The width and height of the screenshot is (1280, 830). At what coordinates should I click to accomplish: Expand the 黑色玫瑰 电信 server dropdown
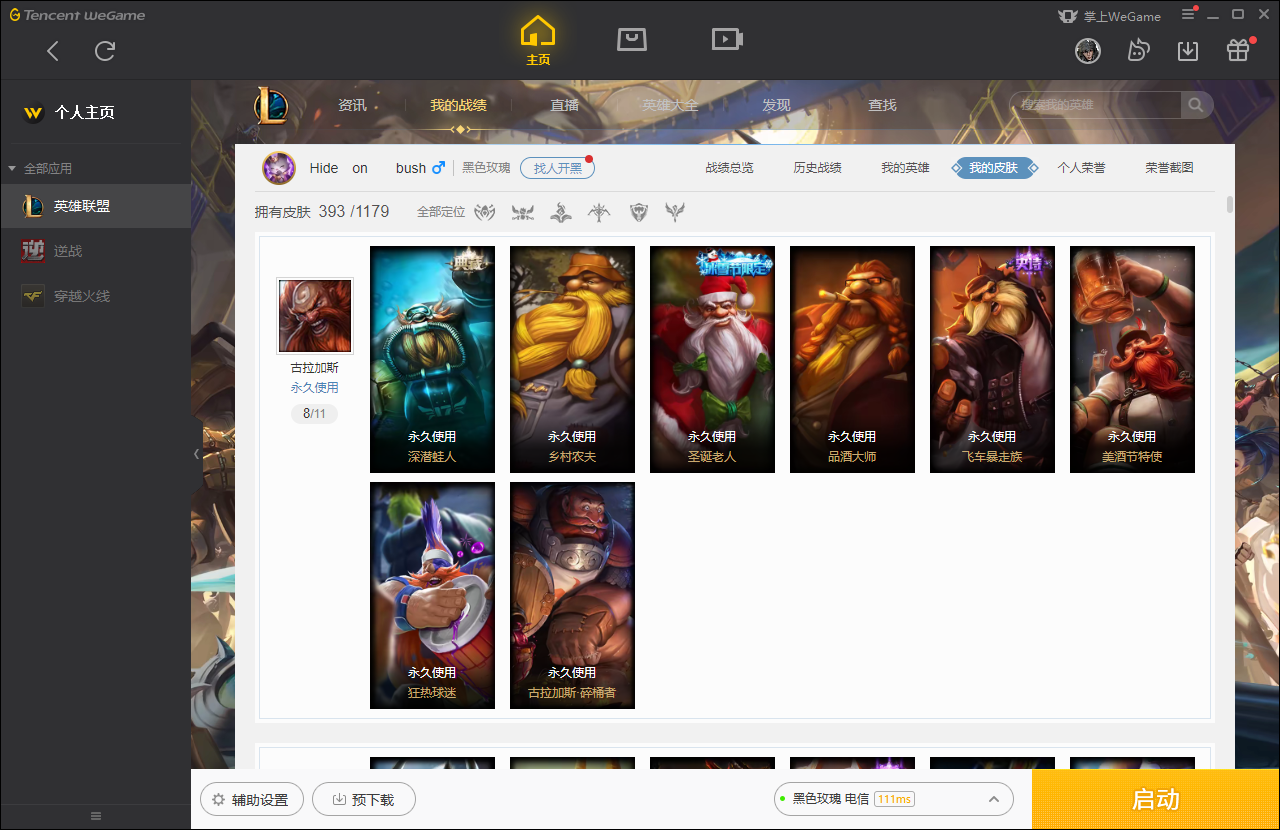(x=894, y=799)
